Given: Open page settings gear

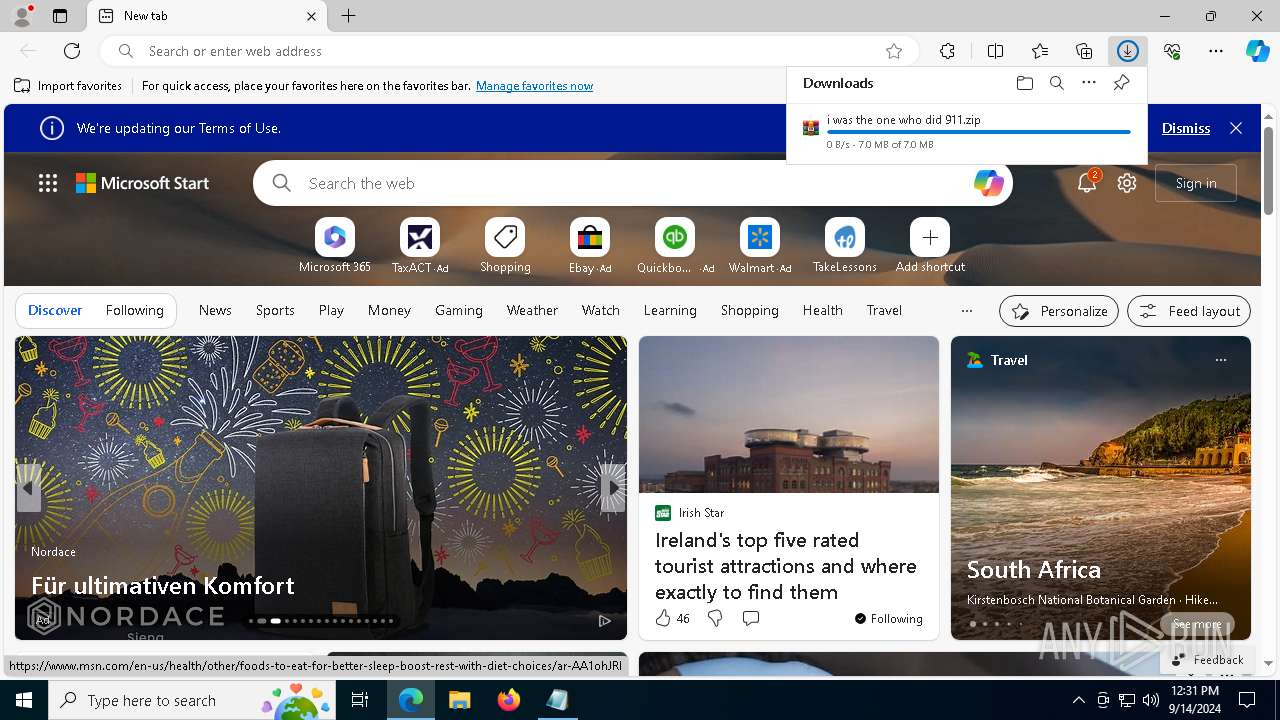Looking at the screenshot, I should [x=1127, y=183].
